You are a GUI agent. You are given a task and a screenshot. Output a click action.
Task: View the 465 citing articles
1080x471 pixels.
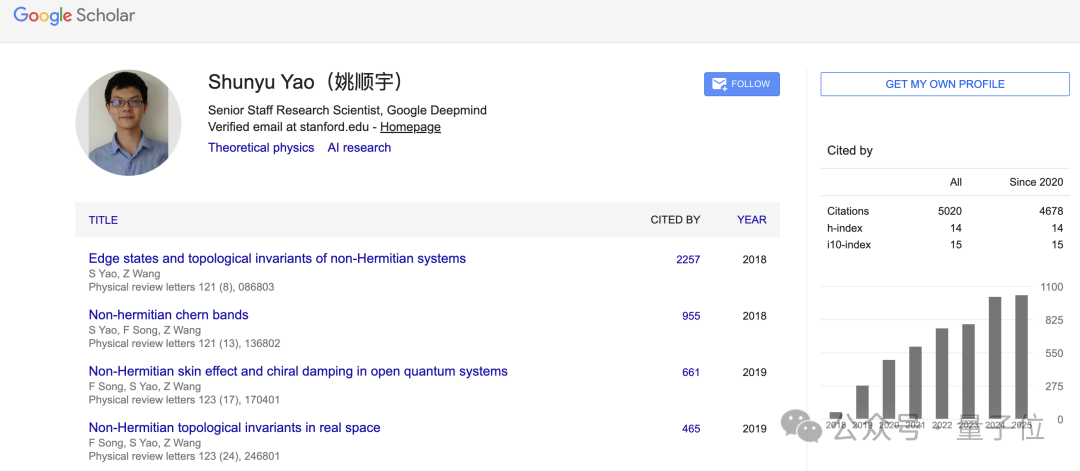[x=691, y=429]
